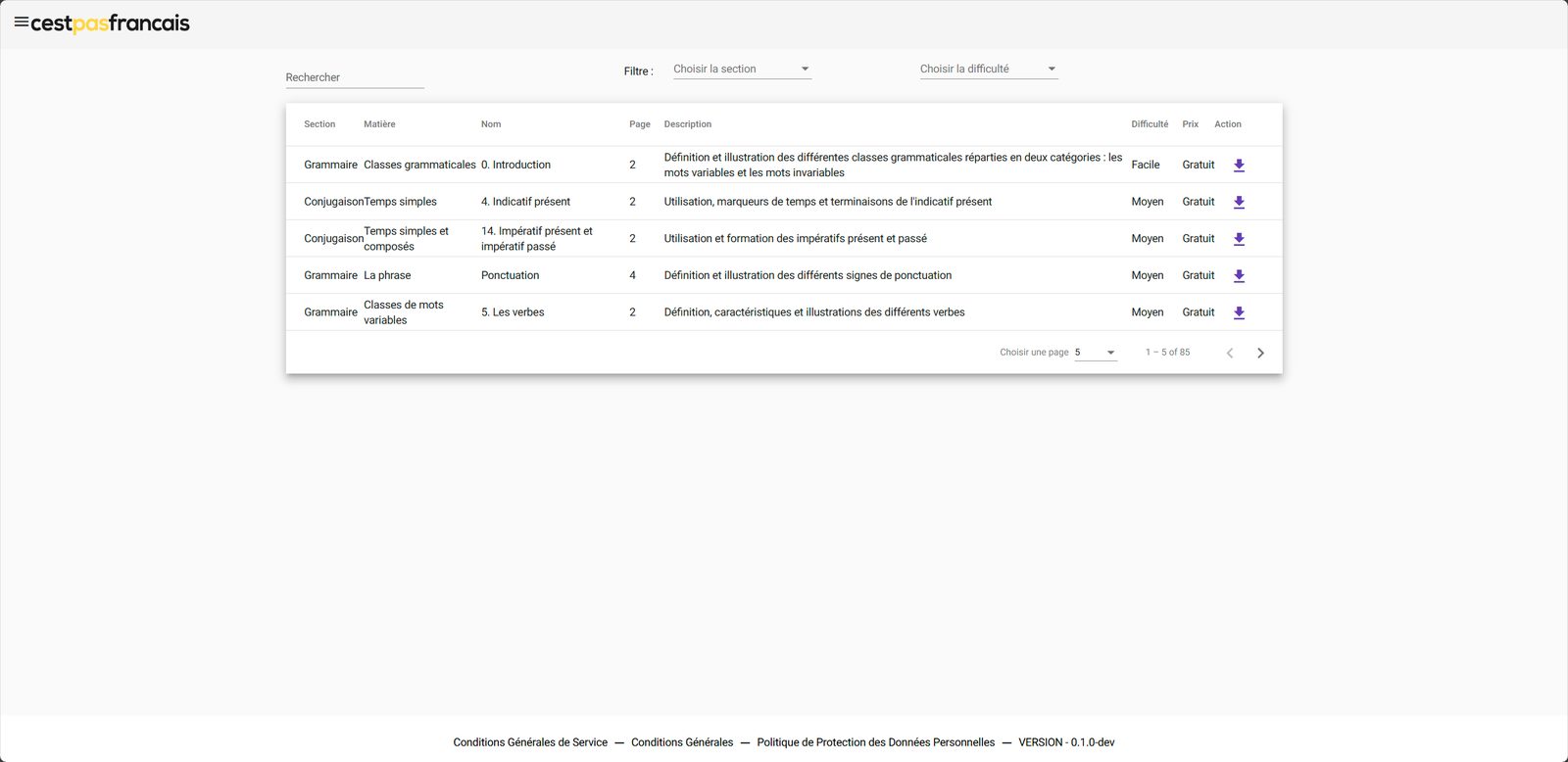This screenshot has width=1568, height=762.
Task: Click the 'Filtre :' label
Action: tap(638, 71)
